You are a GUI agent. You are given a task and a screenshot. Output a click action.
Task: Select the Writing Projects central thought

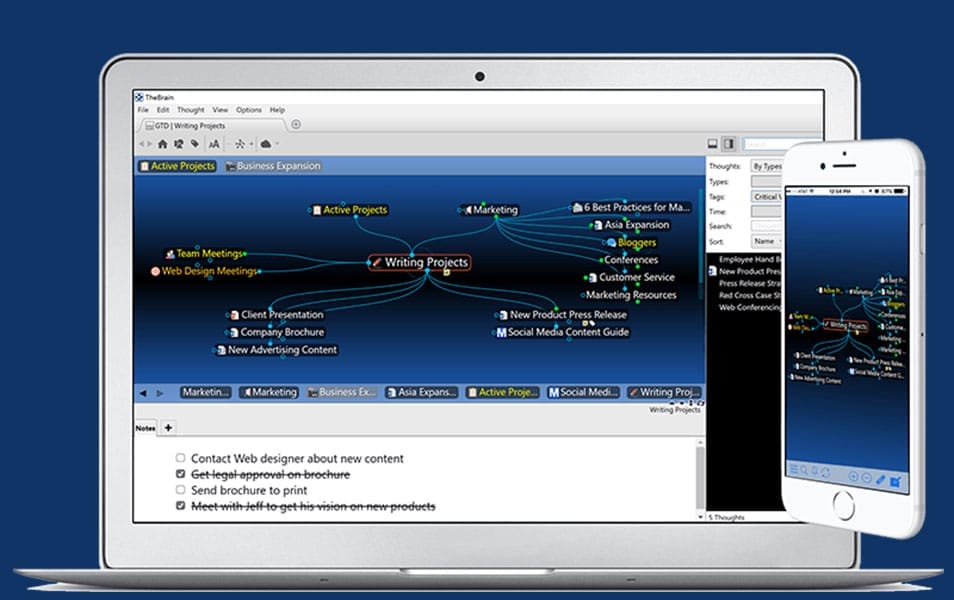421,262
